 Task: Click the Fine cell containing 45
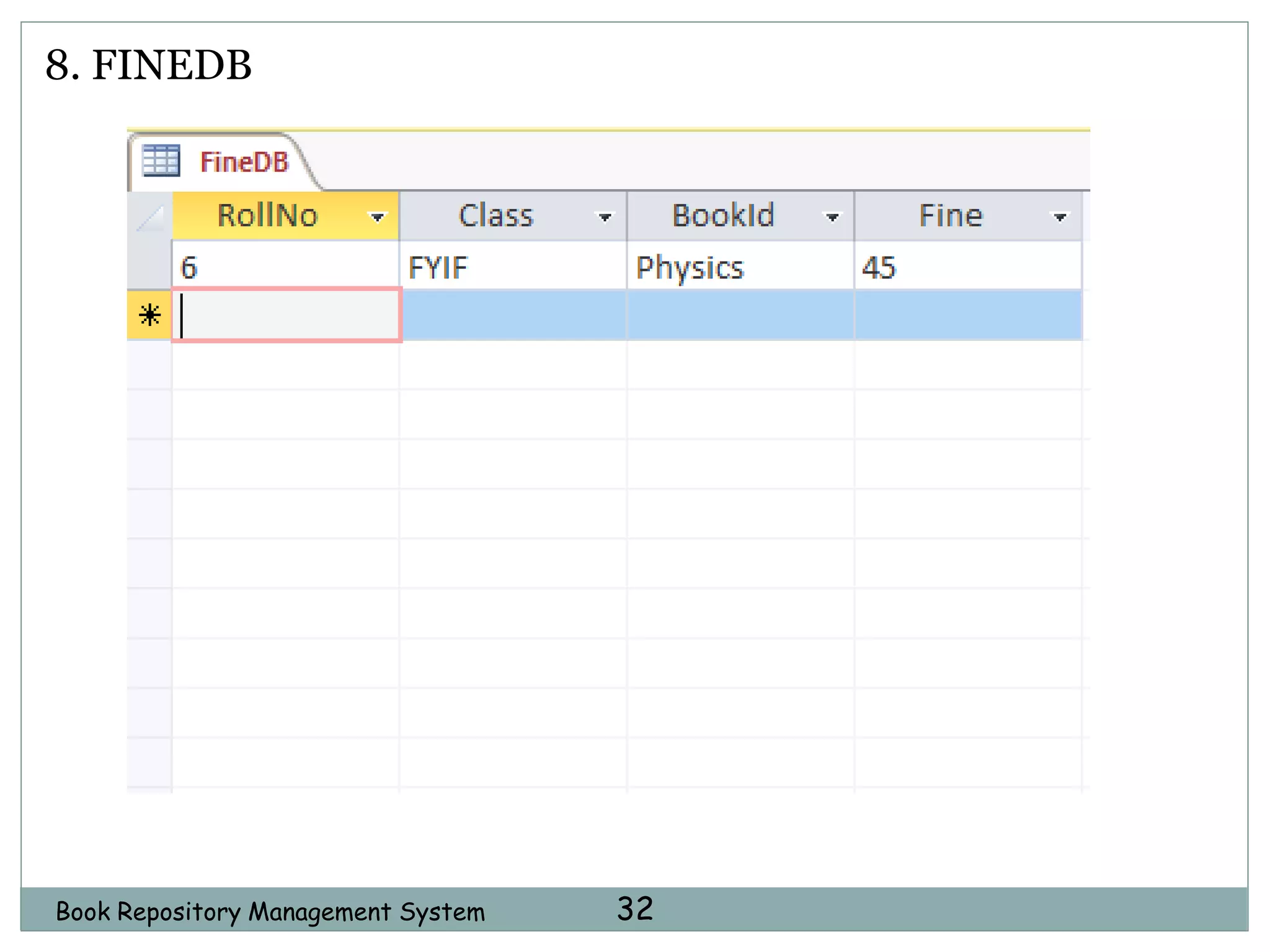[x=969, y=266]
